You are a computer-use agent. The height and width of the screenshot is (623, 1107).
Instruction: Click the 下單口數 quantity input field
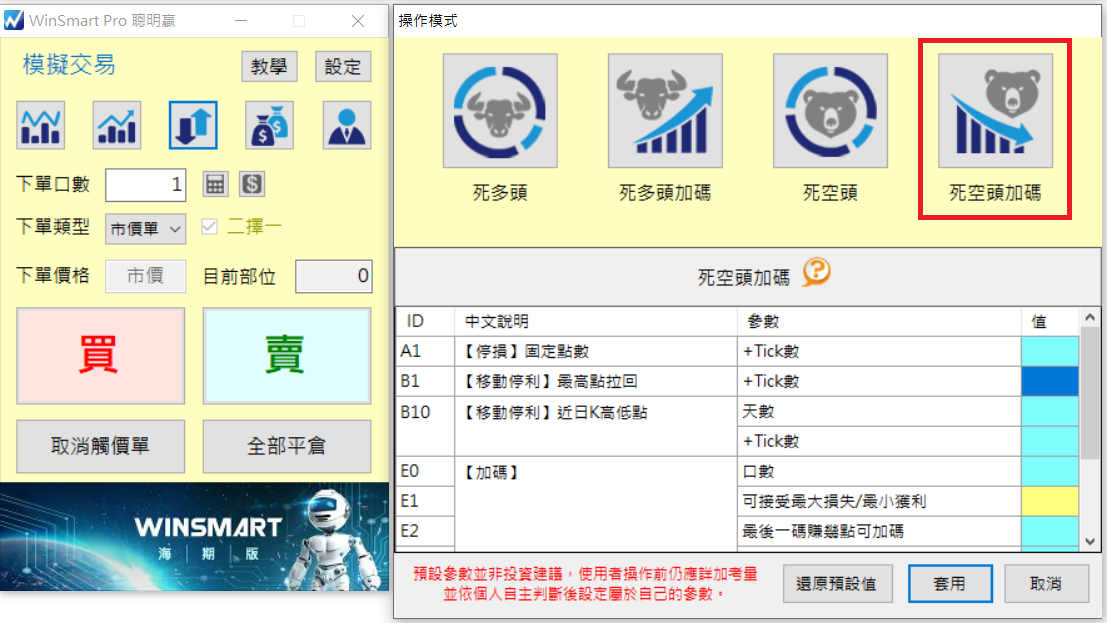tap(145, 185)
